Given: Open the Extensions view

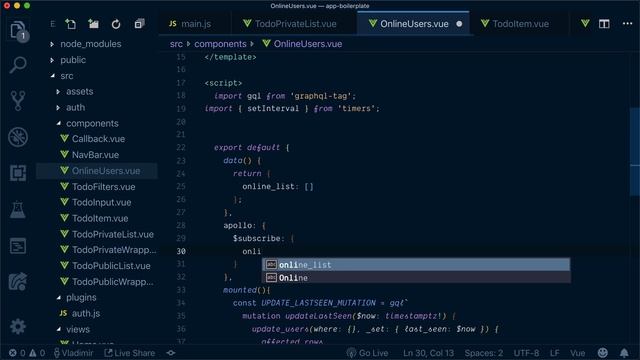Looking at the screenshot, I should [18, 173].
